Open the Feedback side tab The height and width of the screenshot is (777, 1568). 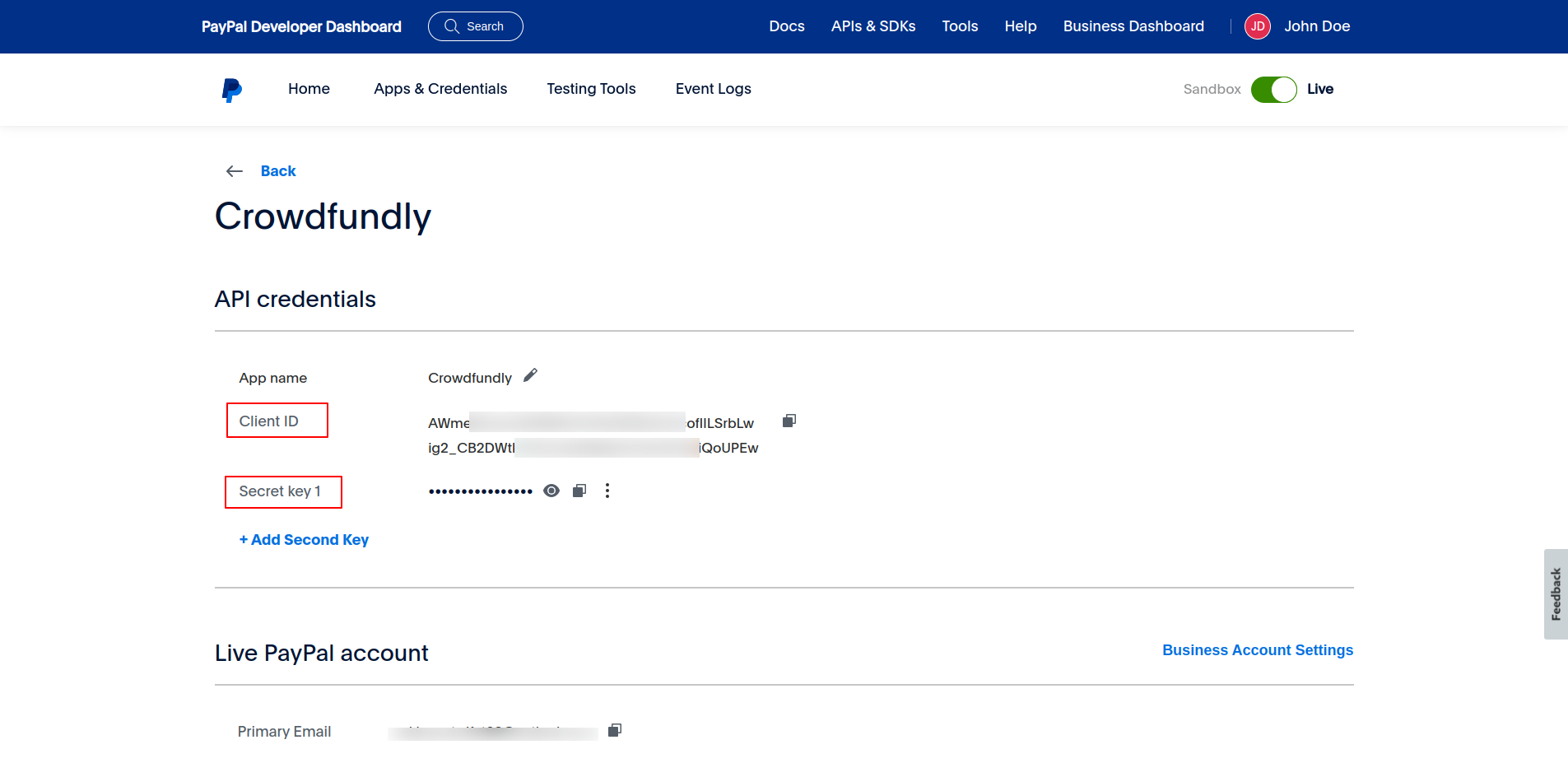pos(1556,594)
